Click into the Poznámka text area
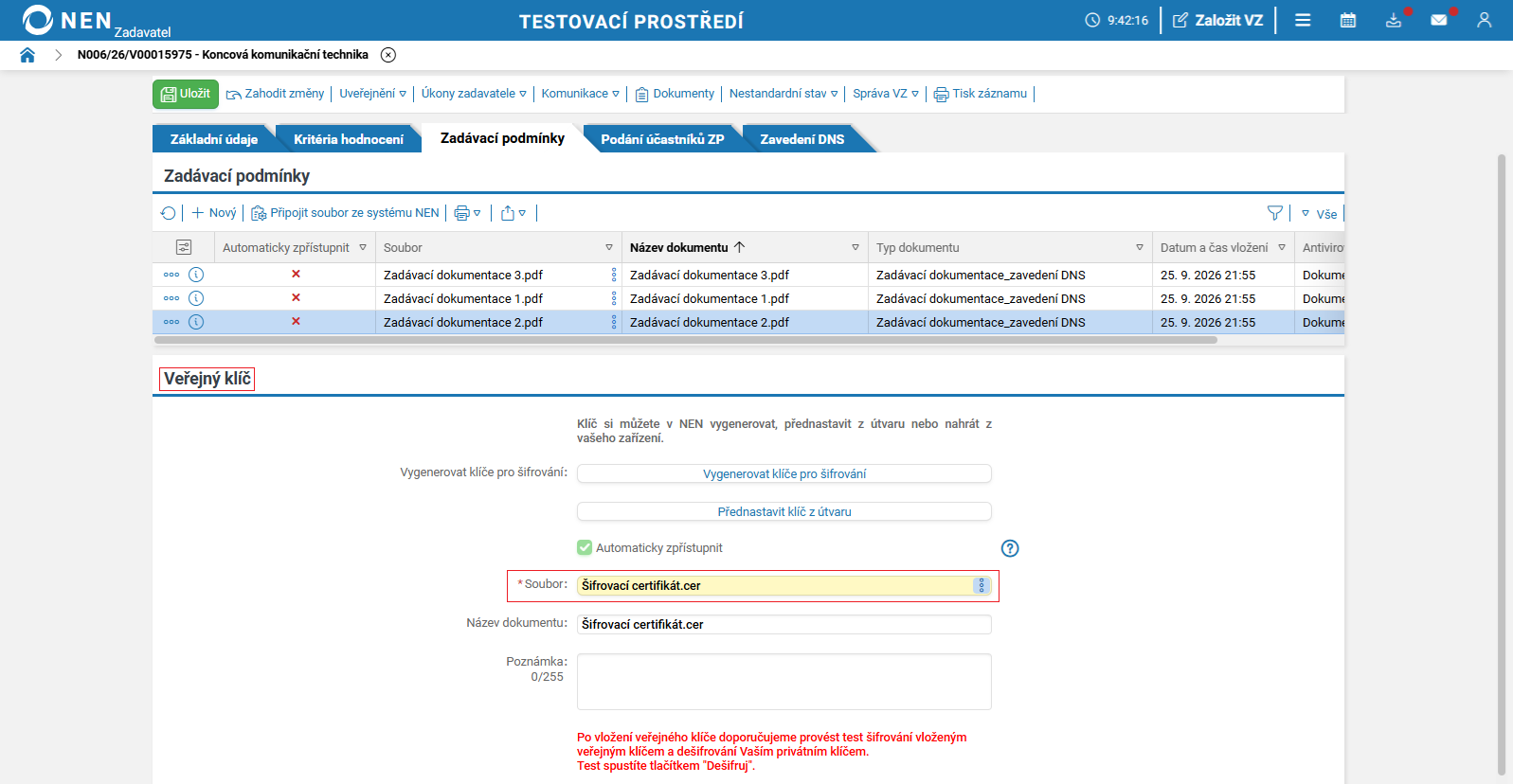The width and height of the screenshot is (1513, 784). [784, 682]
